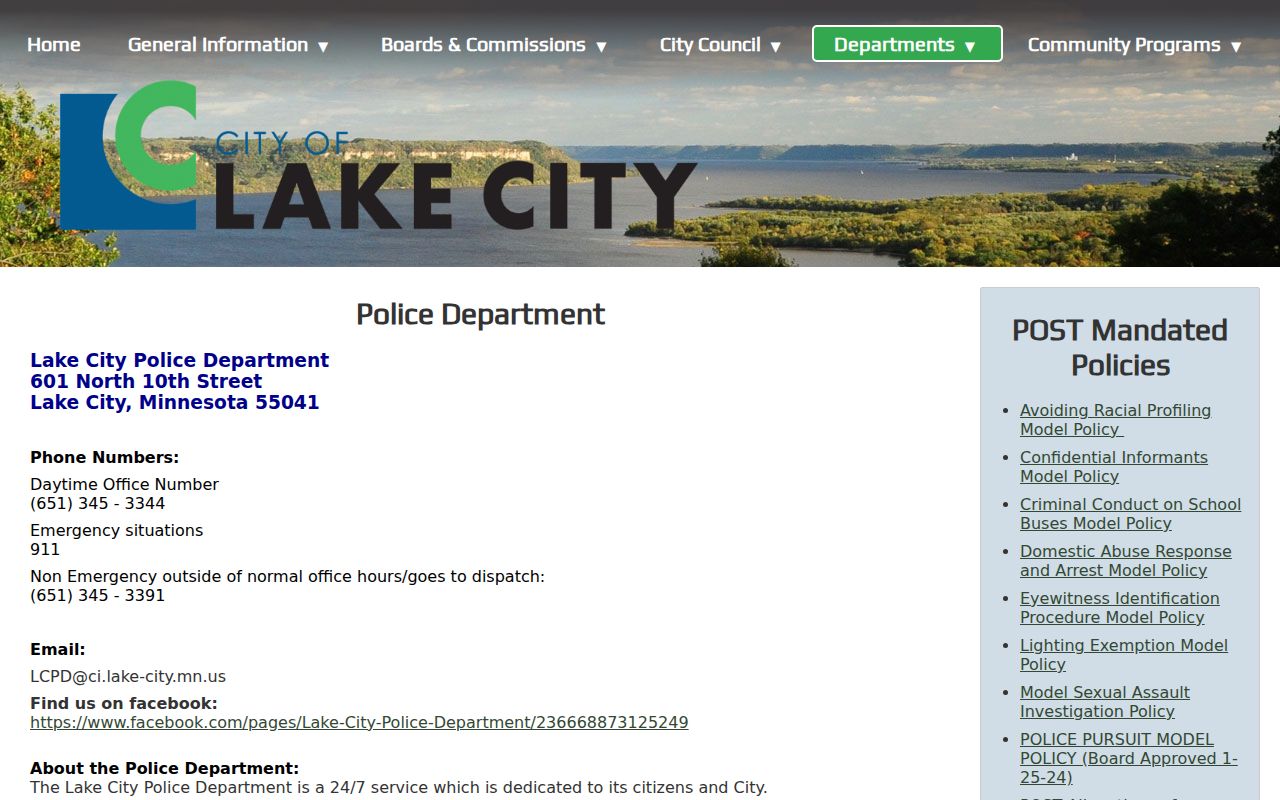This screenshot has width=1280, height=800.
Task: Open Eyewitness Identification Procedure Model Policy
Action: (x=1119, y=608)
